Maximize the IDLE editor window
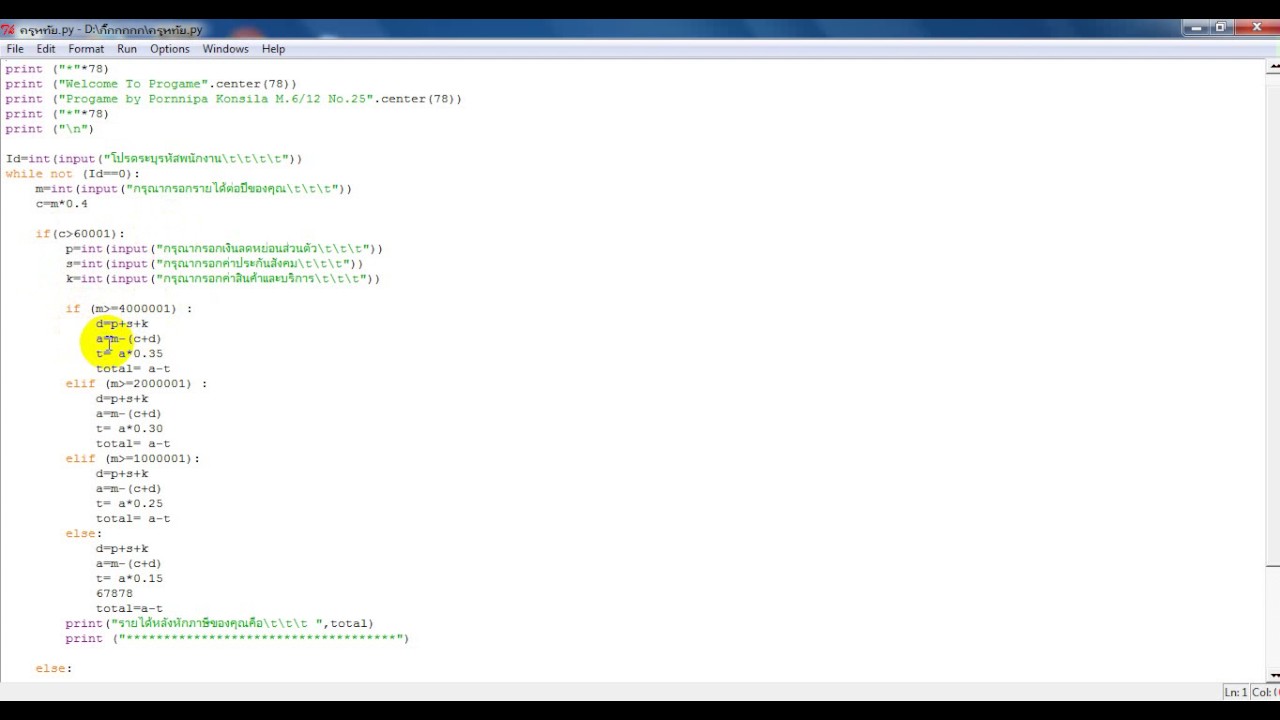The image size is (1280, 720). (1221, 28)
